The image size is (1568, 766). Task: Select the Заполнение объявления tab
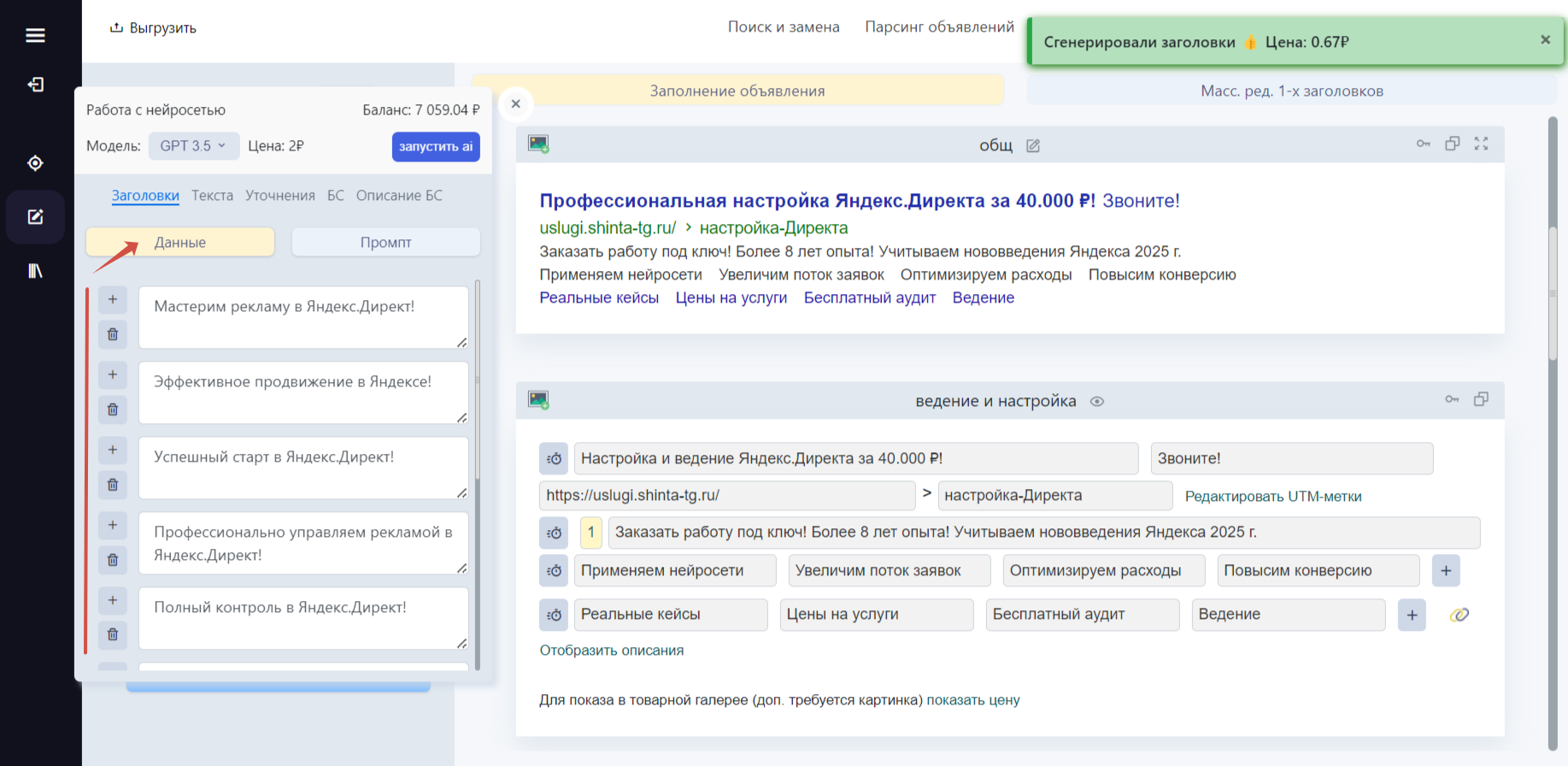coord(737,91)
